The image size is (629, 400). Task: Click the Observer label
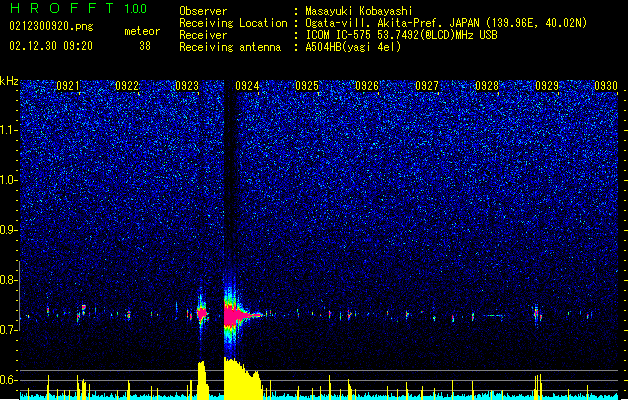pos(203,11)
